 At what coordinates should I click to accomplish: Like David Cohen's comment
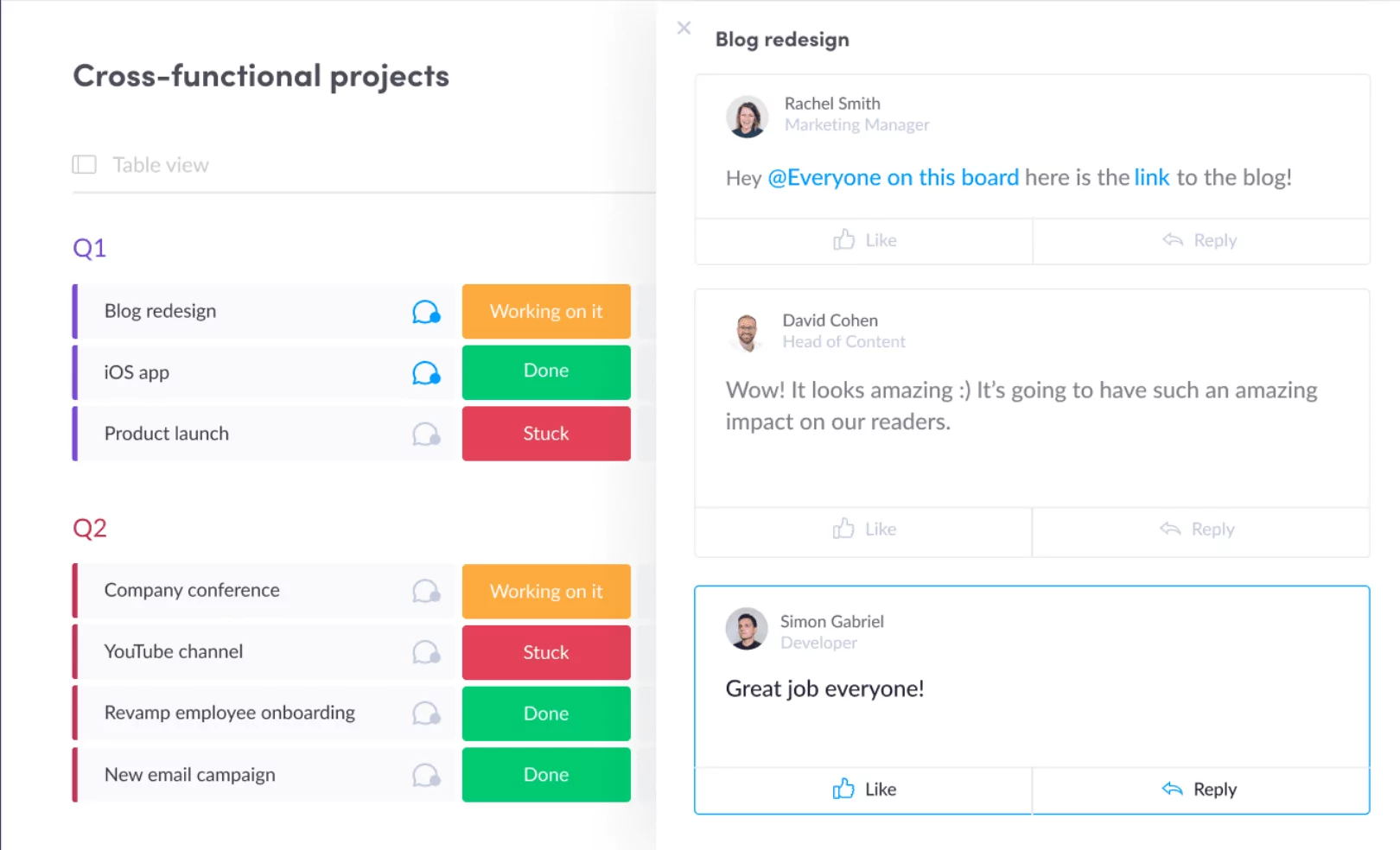tap(864, 529)
